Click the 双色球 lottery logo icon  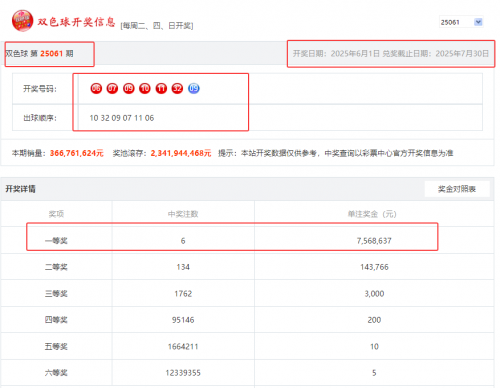coord(22,21)
